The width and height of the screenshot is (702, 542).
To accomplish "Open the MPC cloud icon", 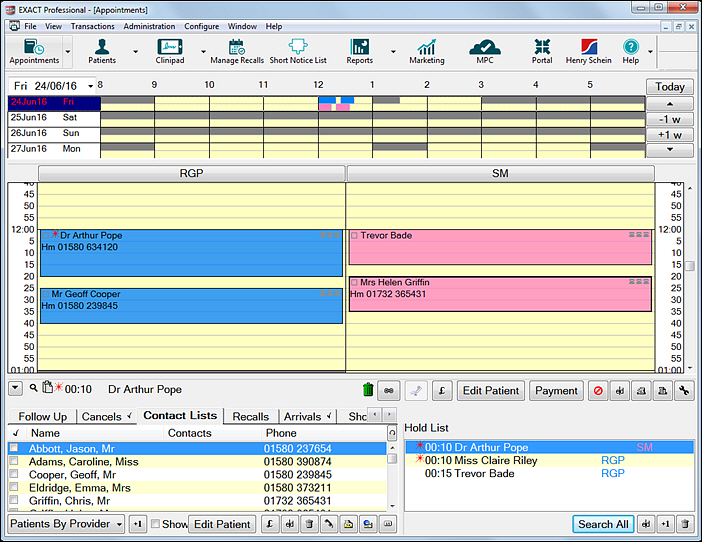I will (x=485, y=51).
